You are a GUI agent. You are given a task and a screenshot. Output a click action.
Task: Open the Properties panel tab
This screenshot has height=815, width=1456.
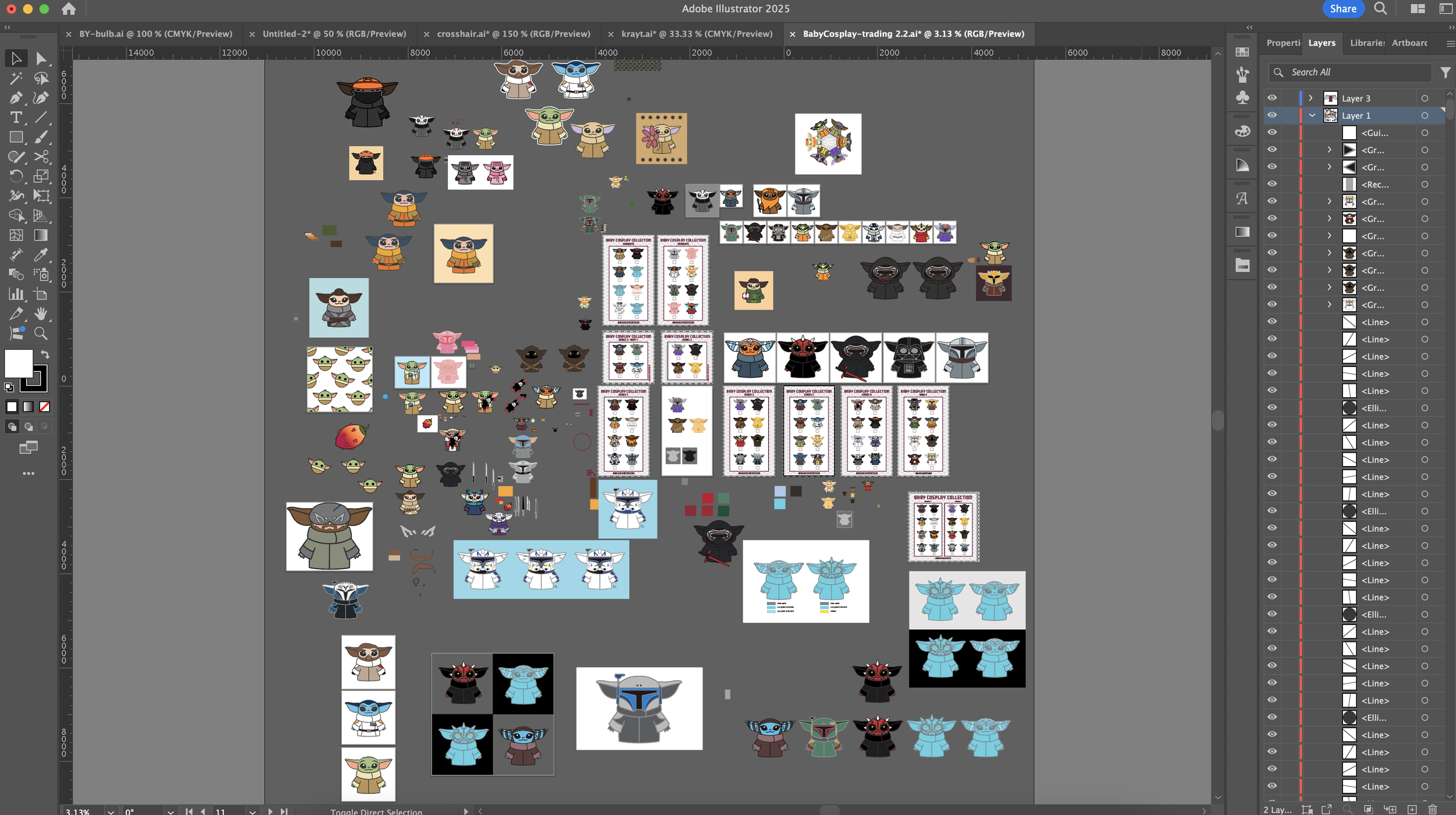pos(1283,43)
